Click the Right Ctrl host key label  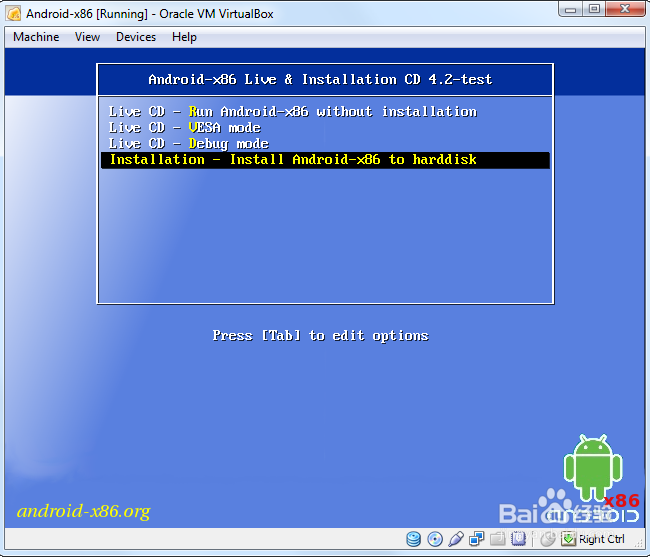[601, 539]
